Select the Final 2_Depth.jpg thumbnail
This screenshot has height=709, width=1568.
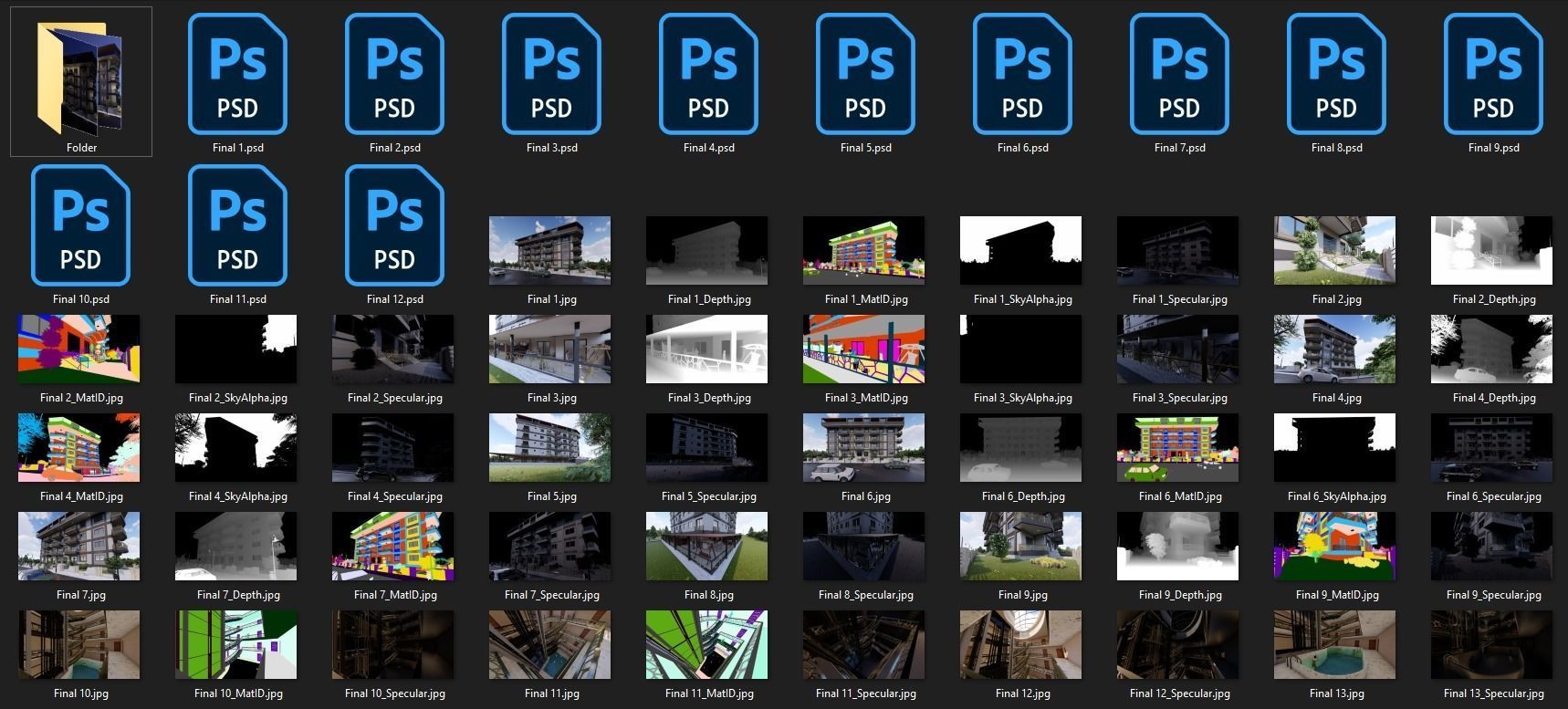(1492, 251)
